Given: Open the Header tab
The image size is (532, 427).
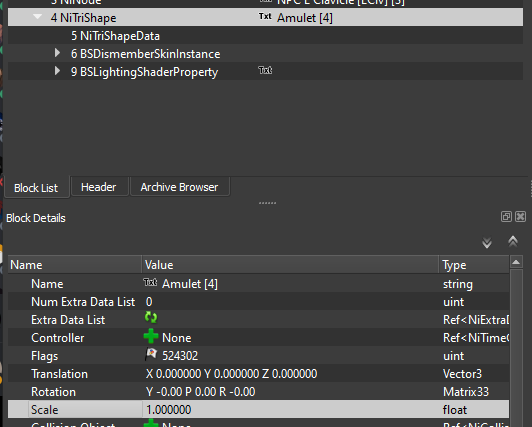Looking at the screenshot, I should pos(98,187).
